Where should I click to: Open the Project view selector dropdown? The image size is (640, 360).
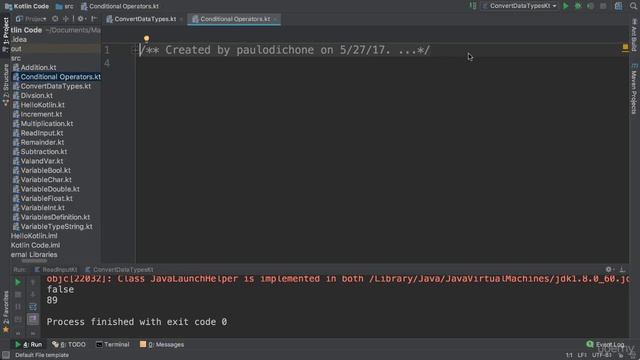point(32,19)
